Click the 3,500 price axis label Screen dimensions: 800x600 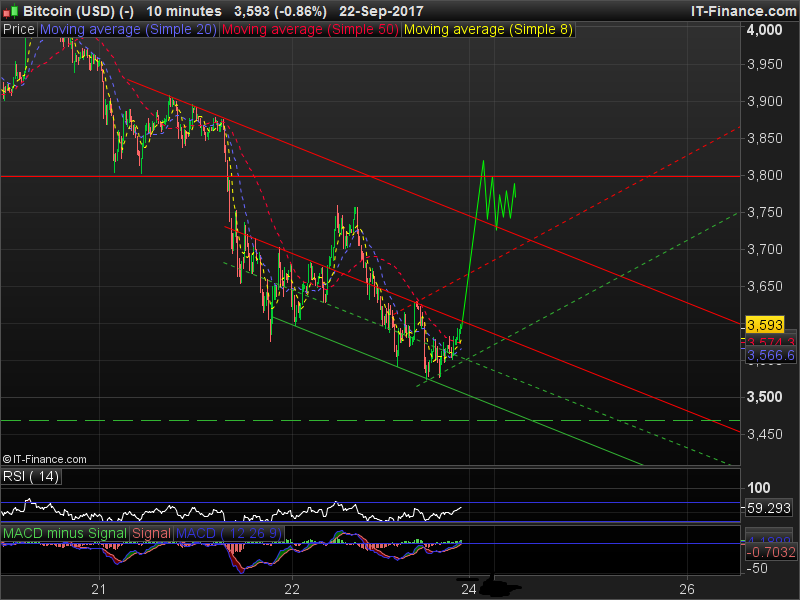point(764,397)
